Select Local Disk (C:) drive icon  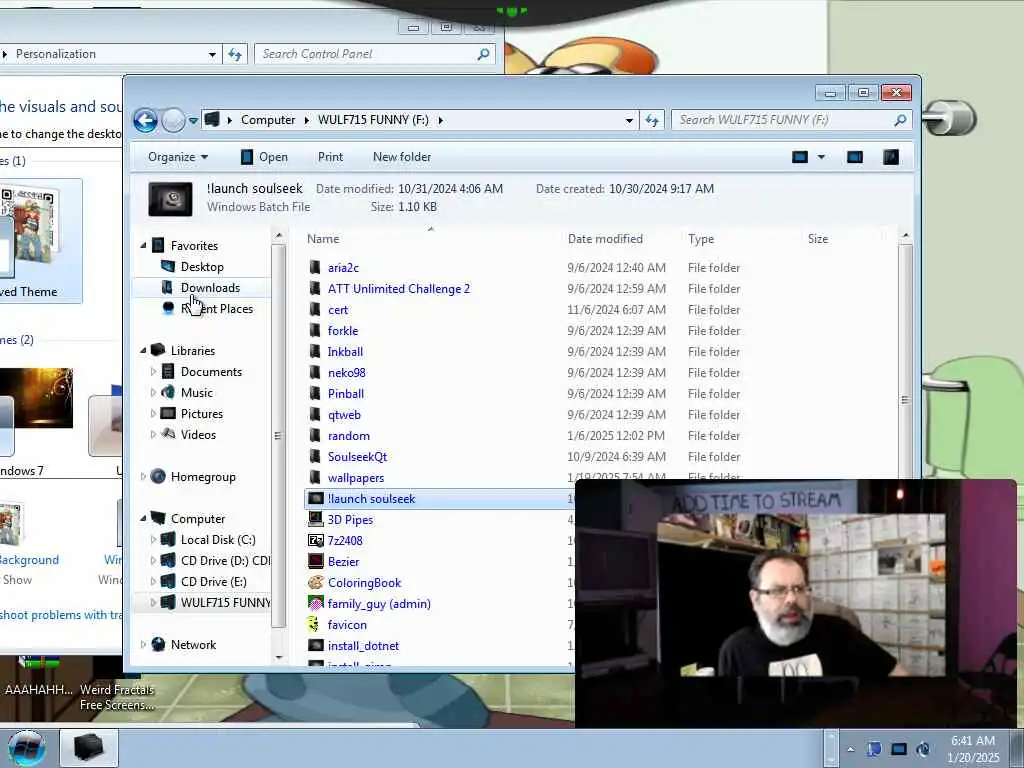168,539
